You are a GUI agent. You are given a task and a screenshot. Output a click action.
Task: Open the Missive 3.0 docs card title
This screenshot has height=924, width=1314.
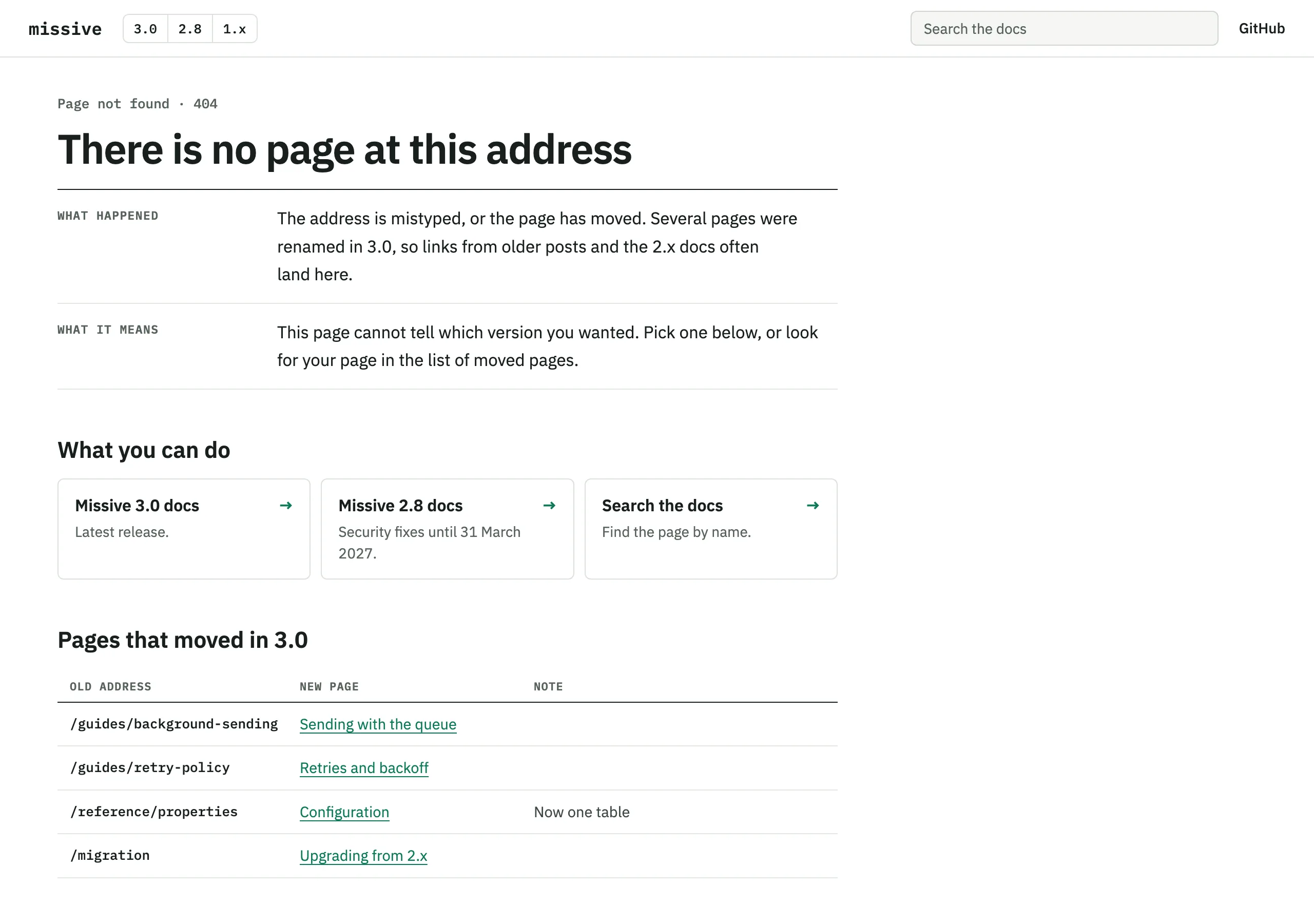point(137,506)
